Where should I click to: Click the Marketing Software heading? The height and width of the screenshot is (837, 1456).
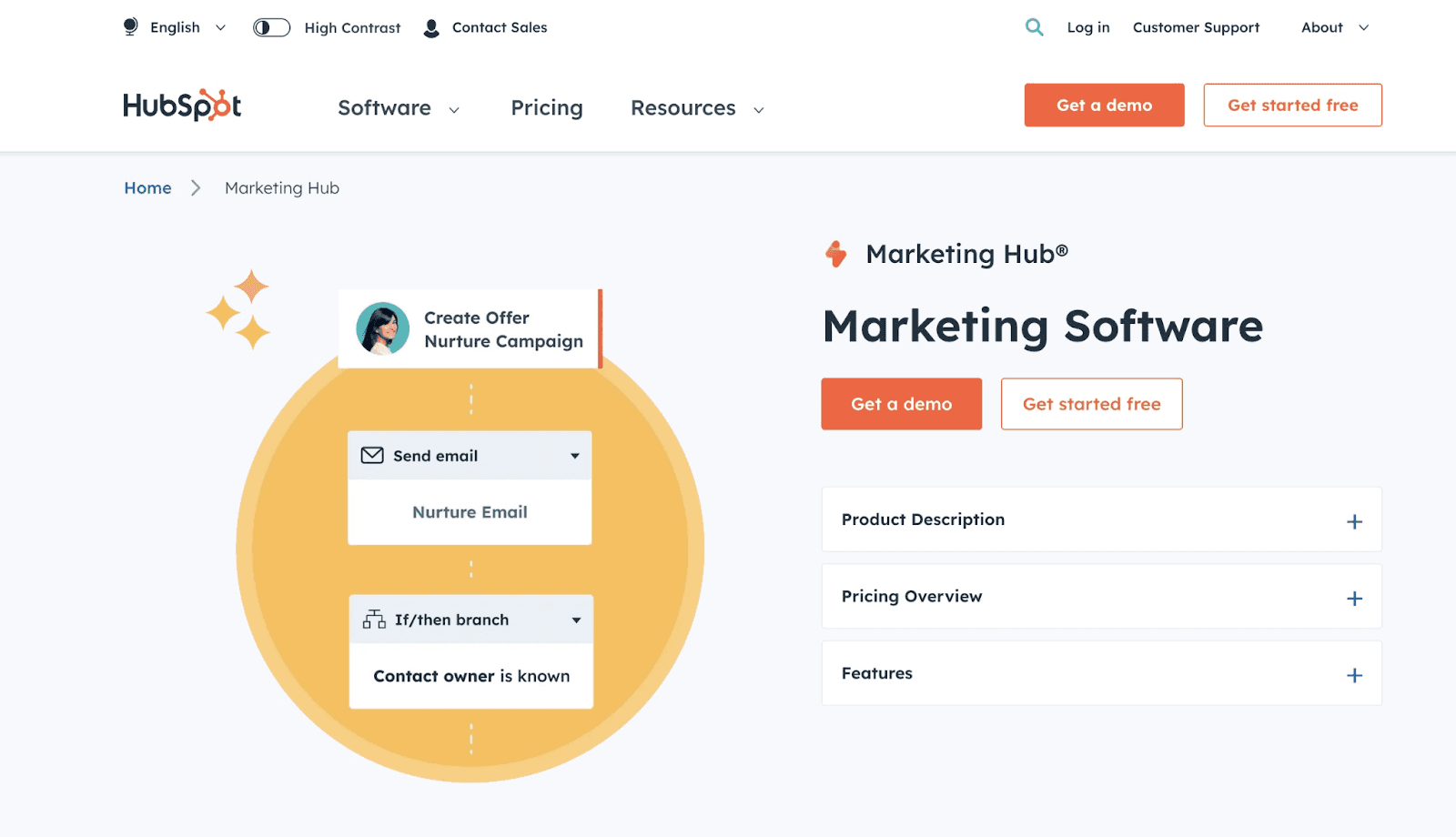click(1043, 327)
